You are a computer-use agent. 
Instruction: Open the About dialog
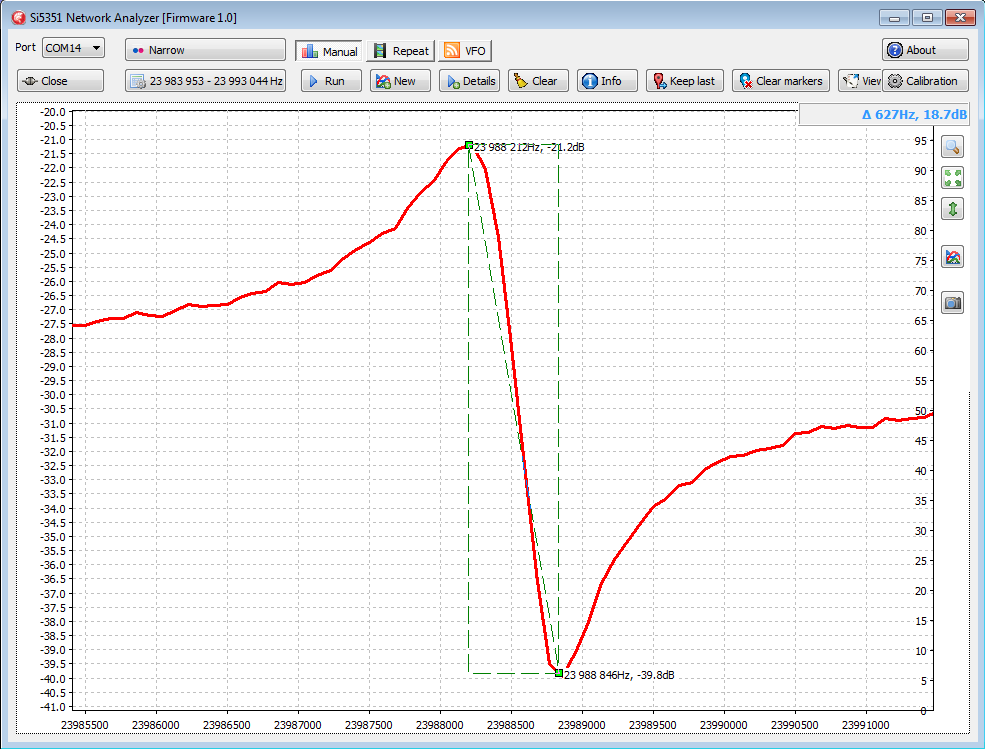pos(924,50)
